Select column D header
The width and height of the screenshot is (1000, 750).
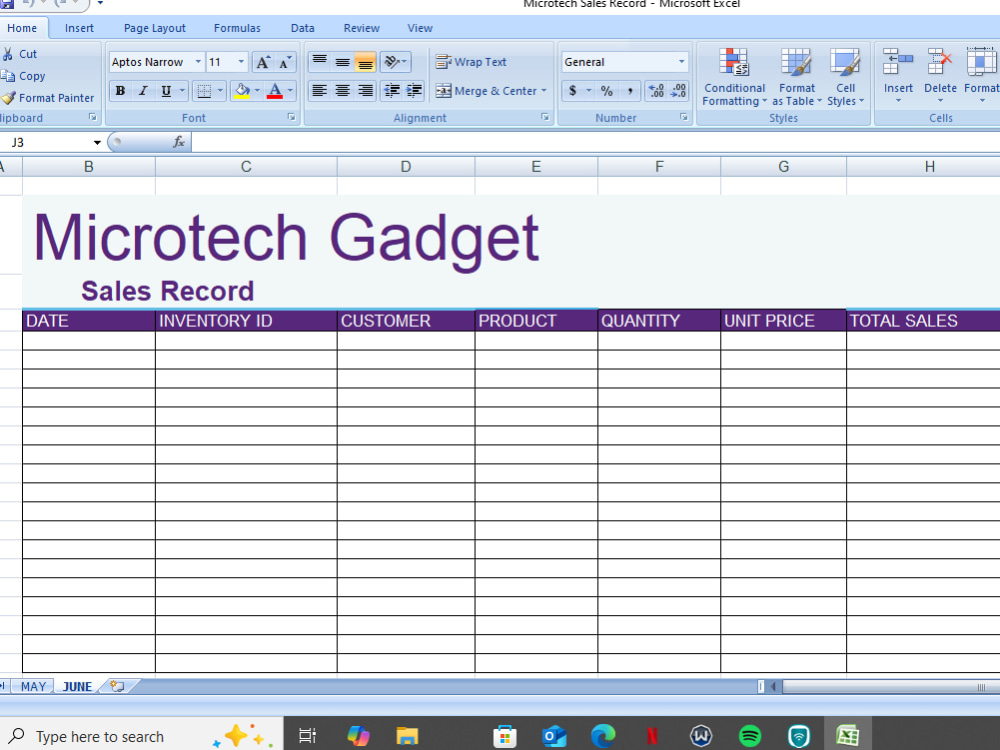tap(406, 166)
